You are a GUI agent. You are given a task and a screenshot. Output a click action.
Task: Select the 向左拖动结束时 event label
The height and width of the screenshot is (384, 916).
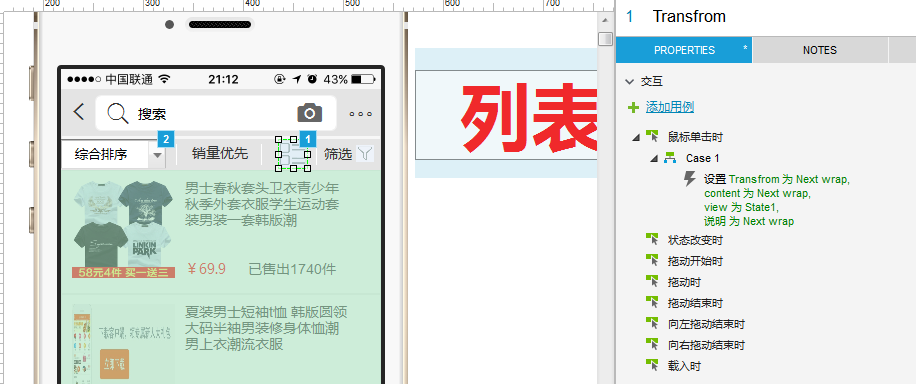(706, 324)
